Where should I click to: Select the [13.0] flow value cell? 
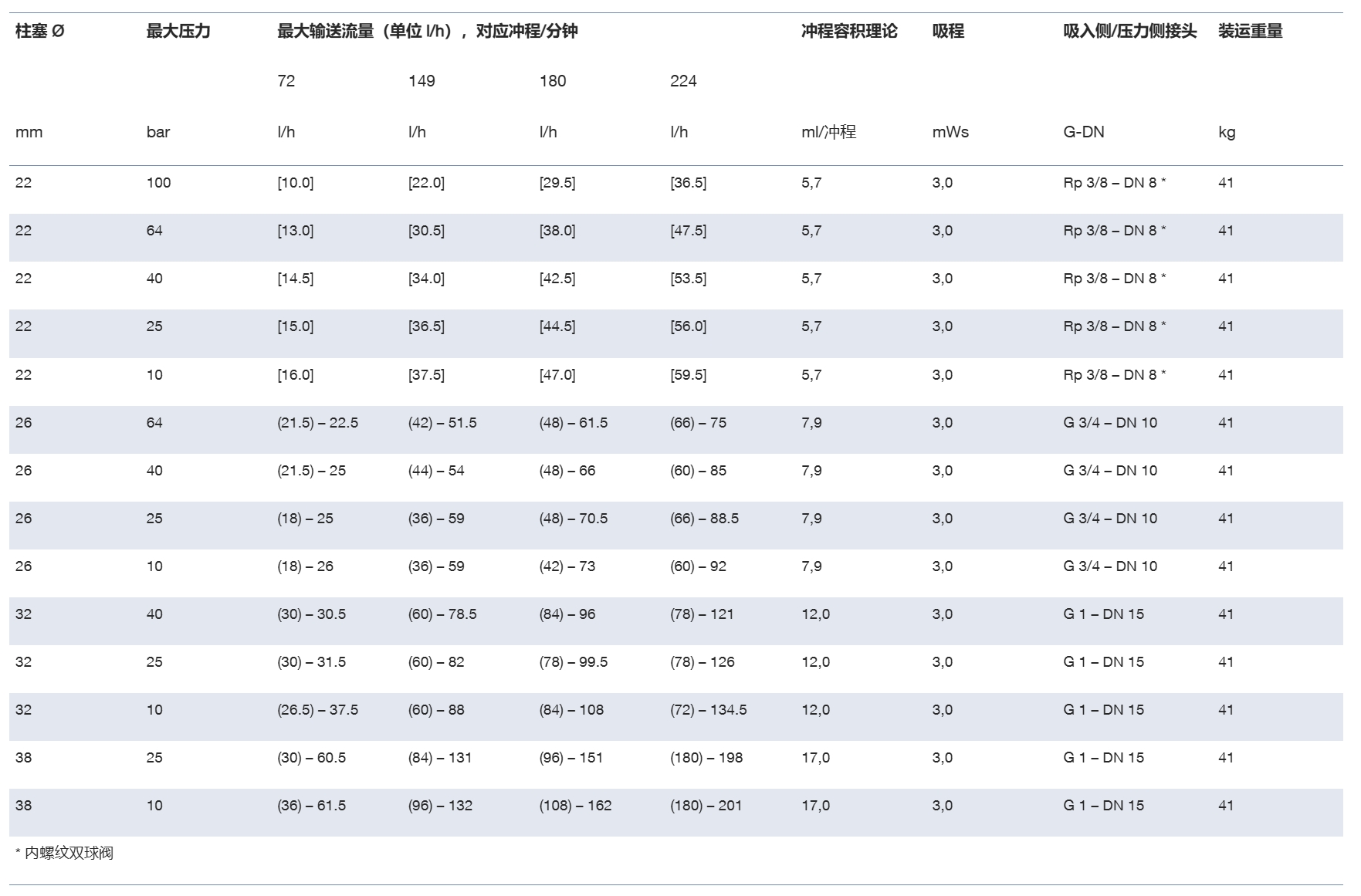(x=296, y=231)
